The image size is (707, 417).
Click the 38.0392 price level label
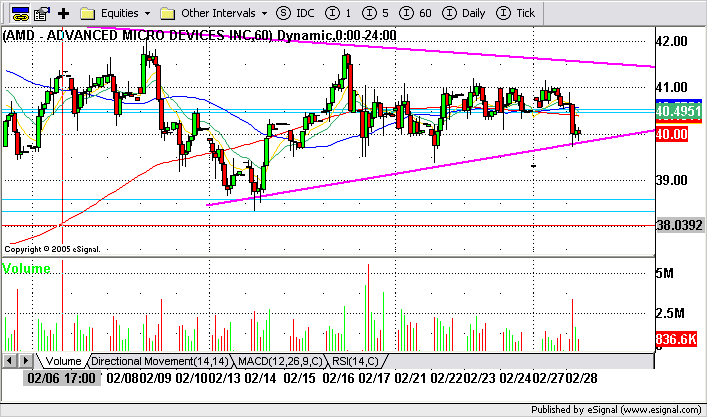pyautogui.click(x=679, y=225)
